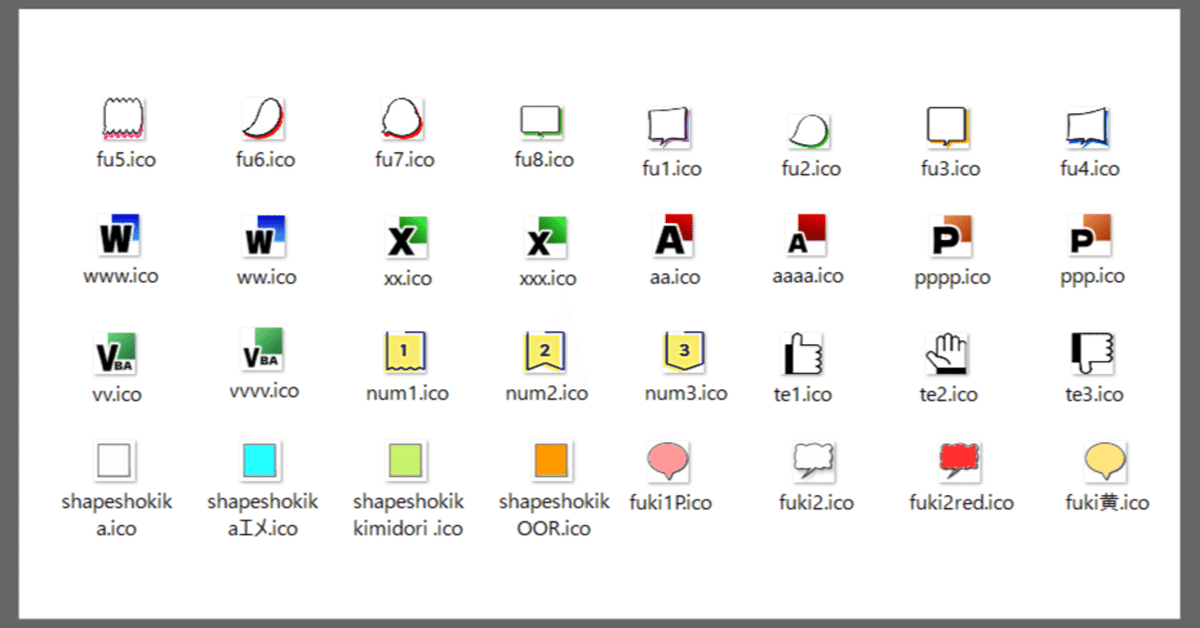Select the red fuki2red.ico cloud bubble icon
The image size is (1200, 628).
pyautogui.click(x=961, y=462)
